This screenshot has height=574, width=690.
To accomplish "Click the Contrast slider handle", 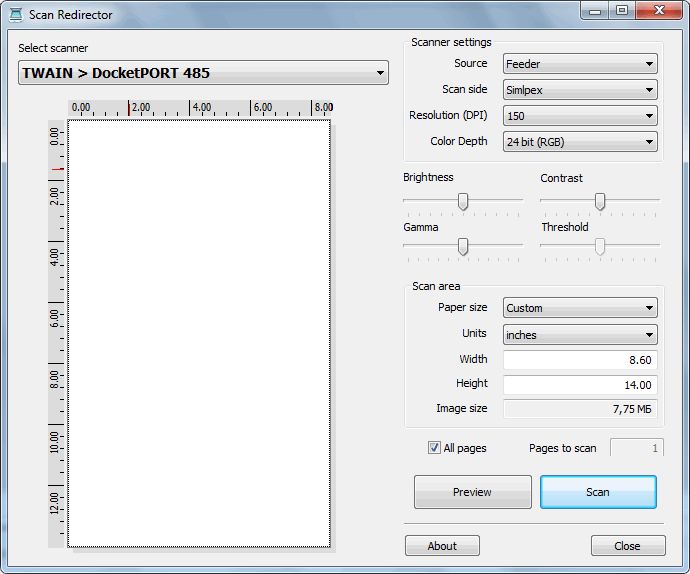I will (x=600, y=201).
